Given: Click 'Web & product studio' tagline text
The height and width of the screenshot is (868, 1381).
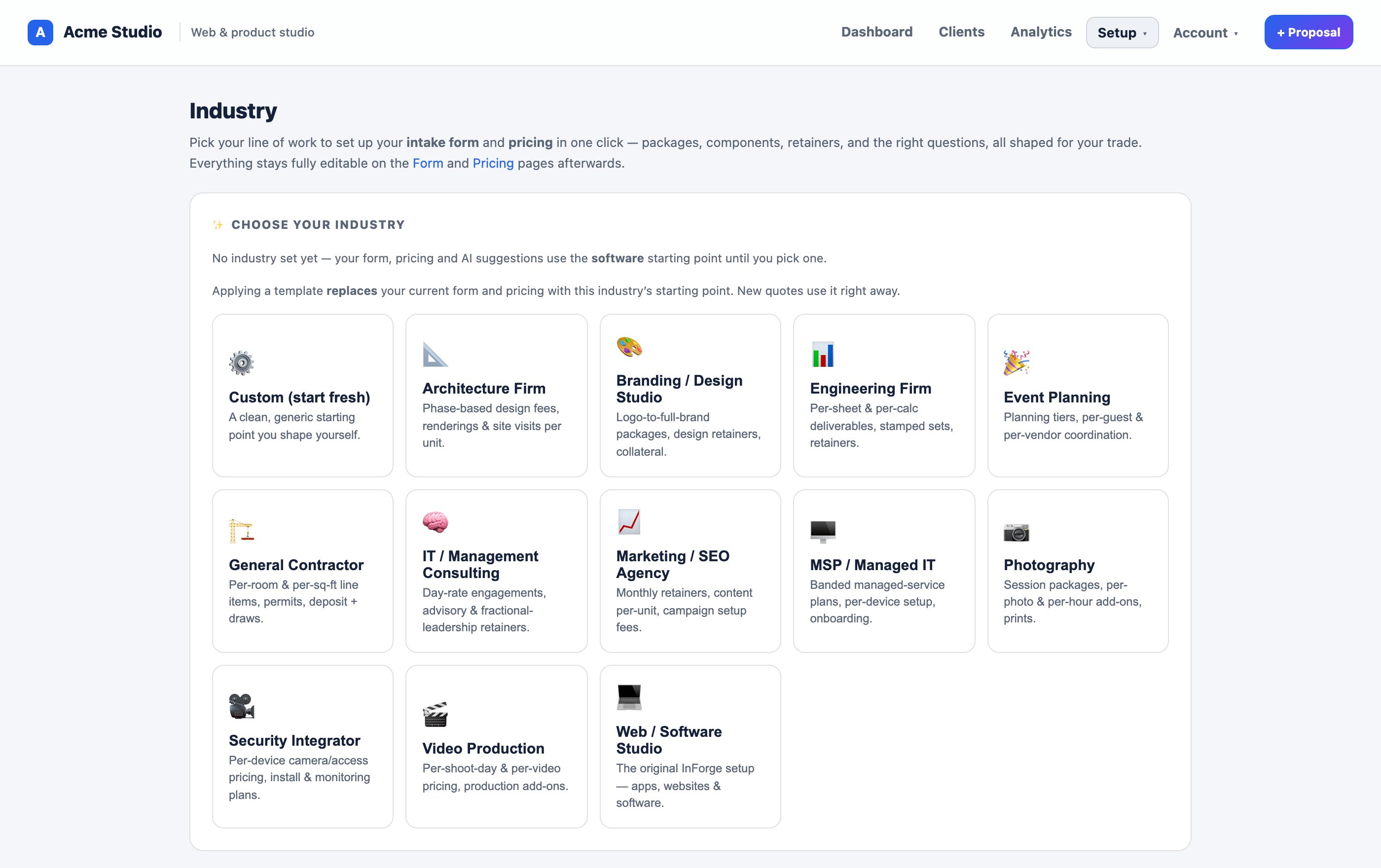Looking at the screenshot, I should click(253, 32).
